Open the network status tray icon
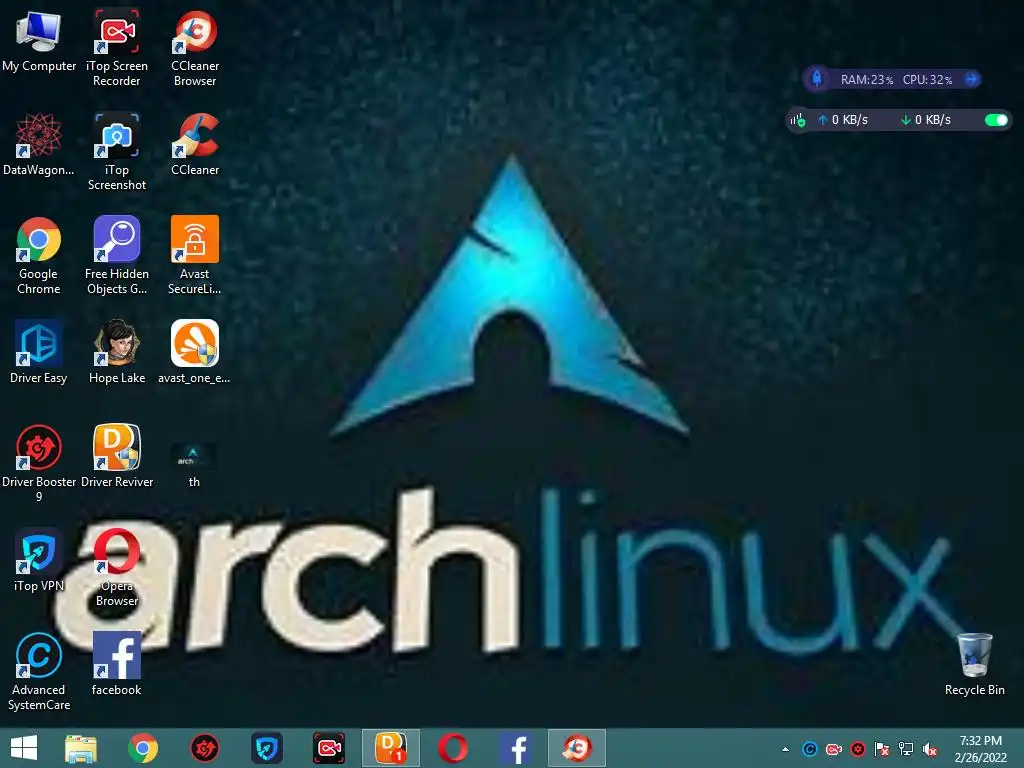The image size is (1024, 768). (x=906, y=749)
